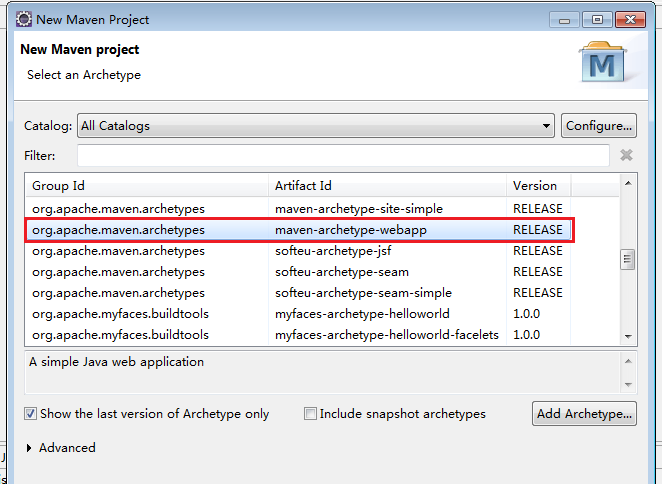Click the Configure... button
Image resolution: width=662 pixels, height=486 pixels.
pyautogui.click(x=599, y=126)
